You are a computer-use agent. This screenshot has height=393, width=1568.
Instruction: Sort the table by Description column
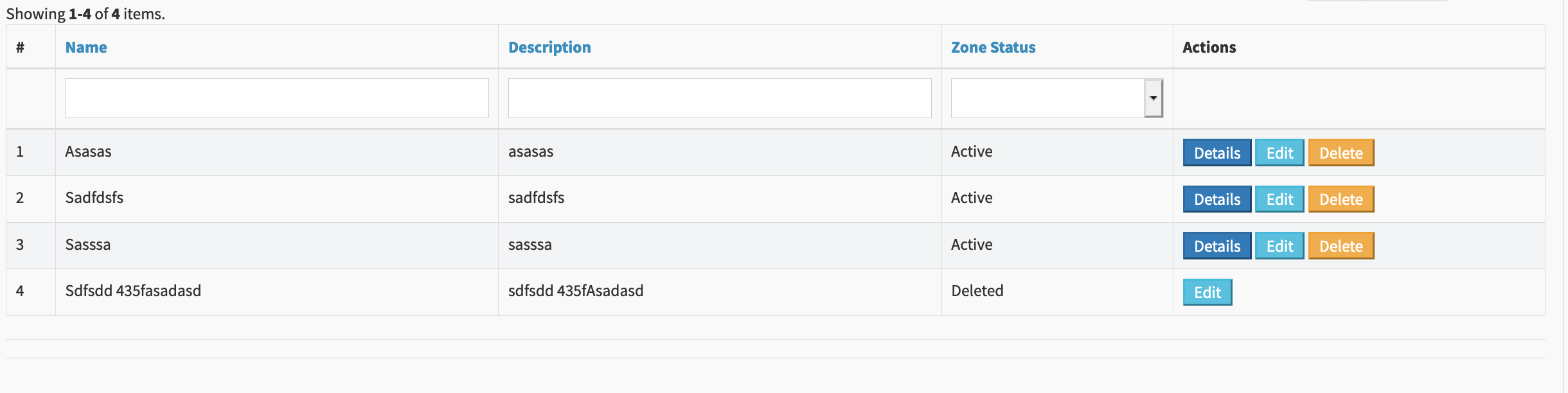(549, 48)
